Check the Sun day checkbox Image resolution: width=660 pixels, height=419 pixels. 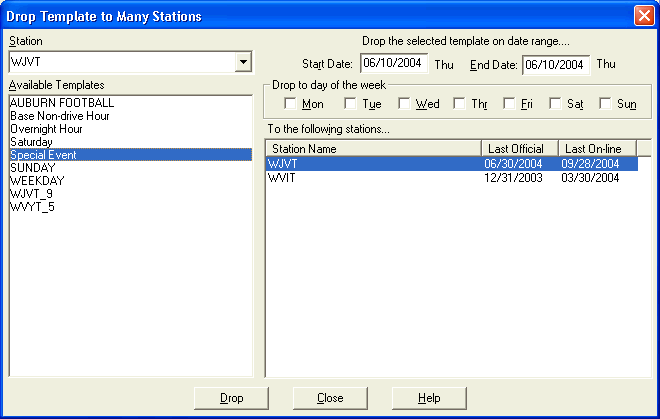coord(605,104)
